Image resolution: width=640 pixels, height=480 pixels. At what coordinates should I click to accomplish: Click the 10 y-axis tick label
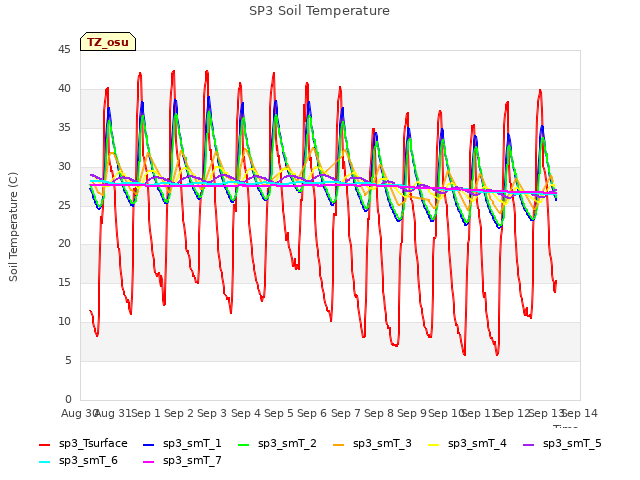coord(64,322)
